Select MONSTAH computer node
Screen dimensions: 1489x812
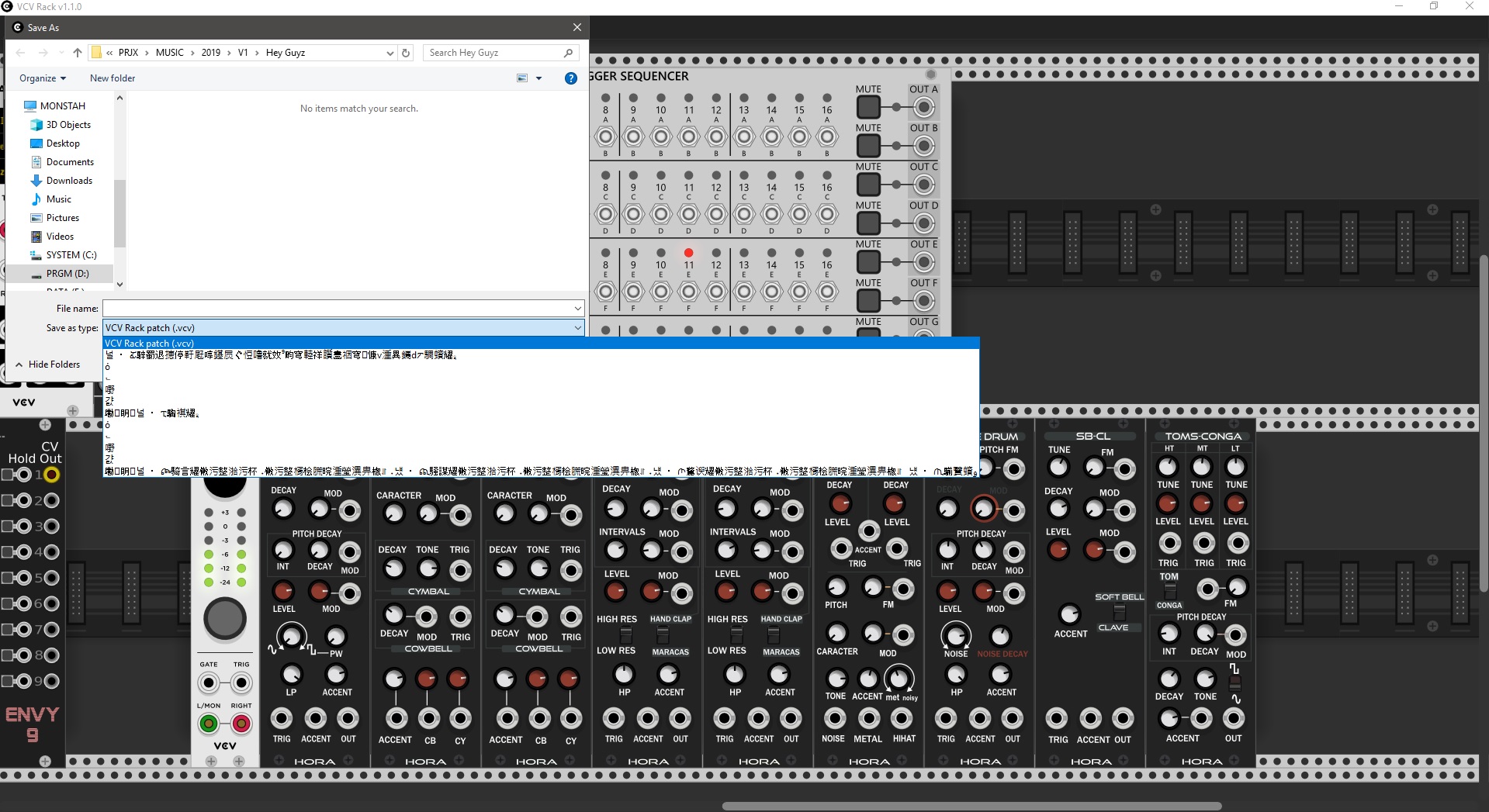point(62,106)
